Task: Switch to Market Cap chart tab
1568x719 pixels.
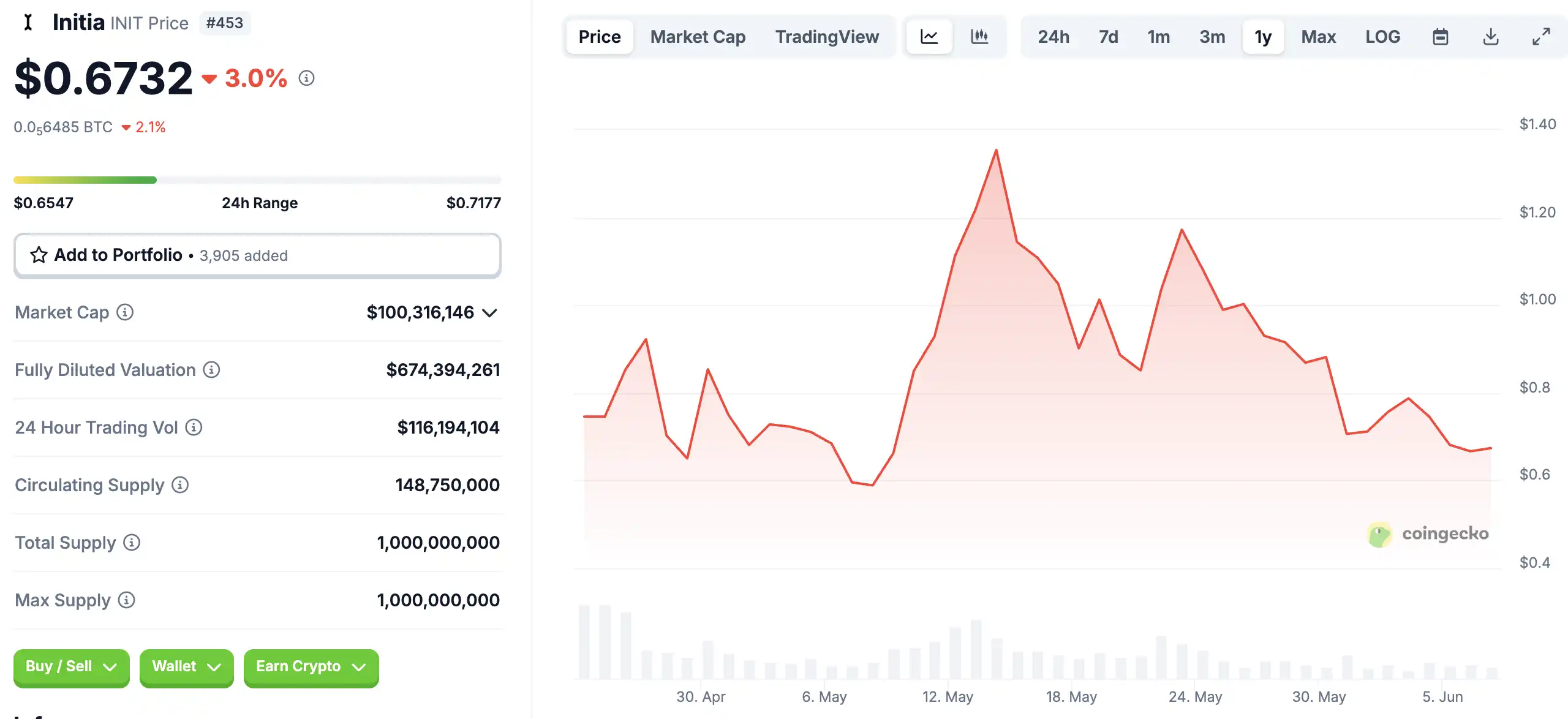Action: point(698,37)
